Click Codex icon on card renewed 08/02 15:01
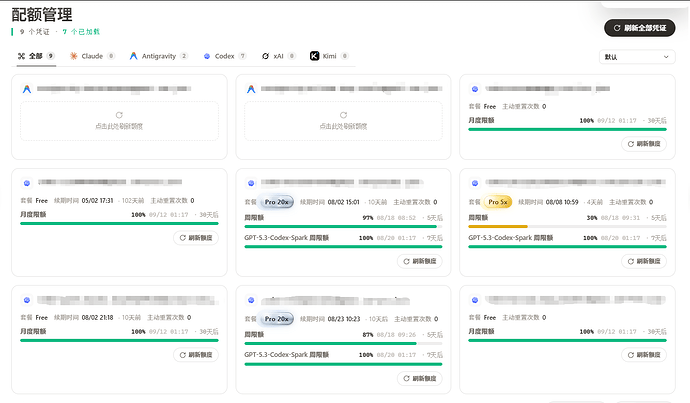 coord(251,183)
